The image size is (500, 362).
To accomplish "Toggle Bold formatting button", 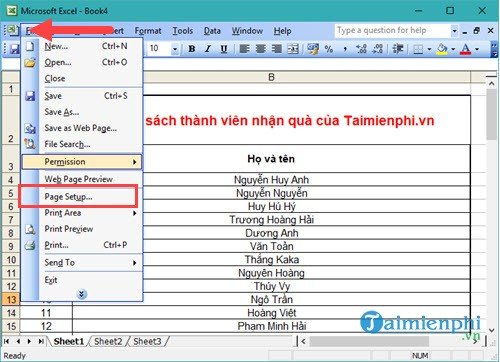I will (x=192, y=49).
